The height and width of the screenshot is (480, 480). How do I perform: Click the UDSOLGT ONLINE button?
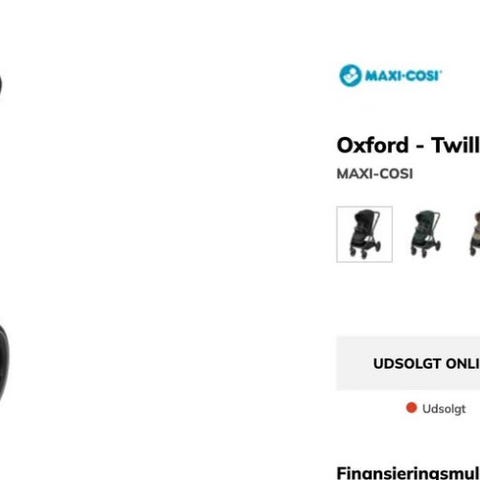(x=426, y=364)
